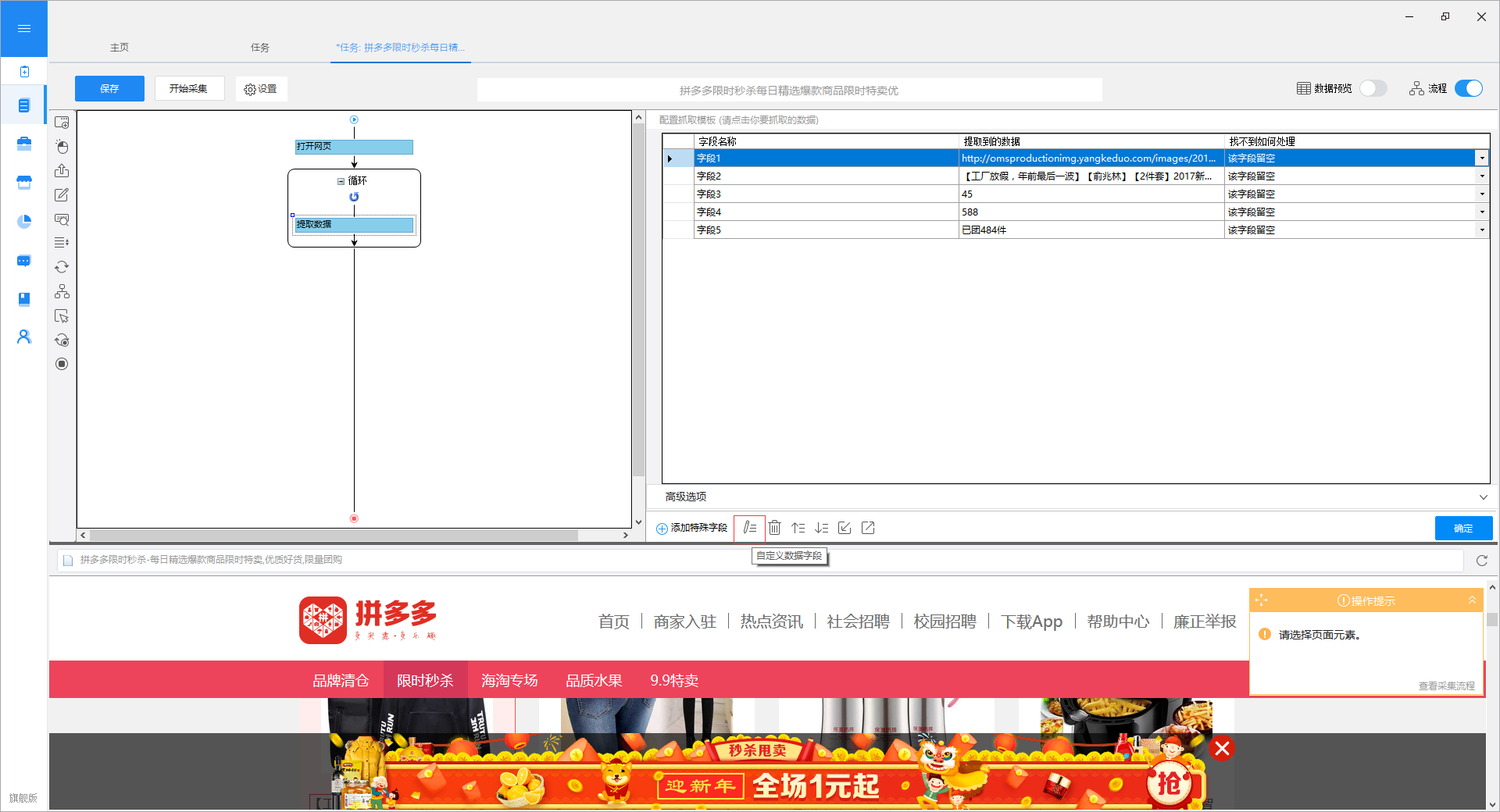Select the dropdown list switch tool
This screenshot has height=812, width=1500.
(62, 243)
